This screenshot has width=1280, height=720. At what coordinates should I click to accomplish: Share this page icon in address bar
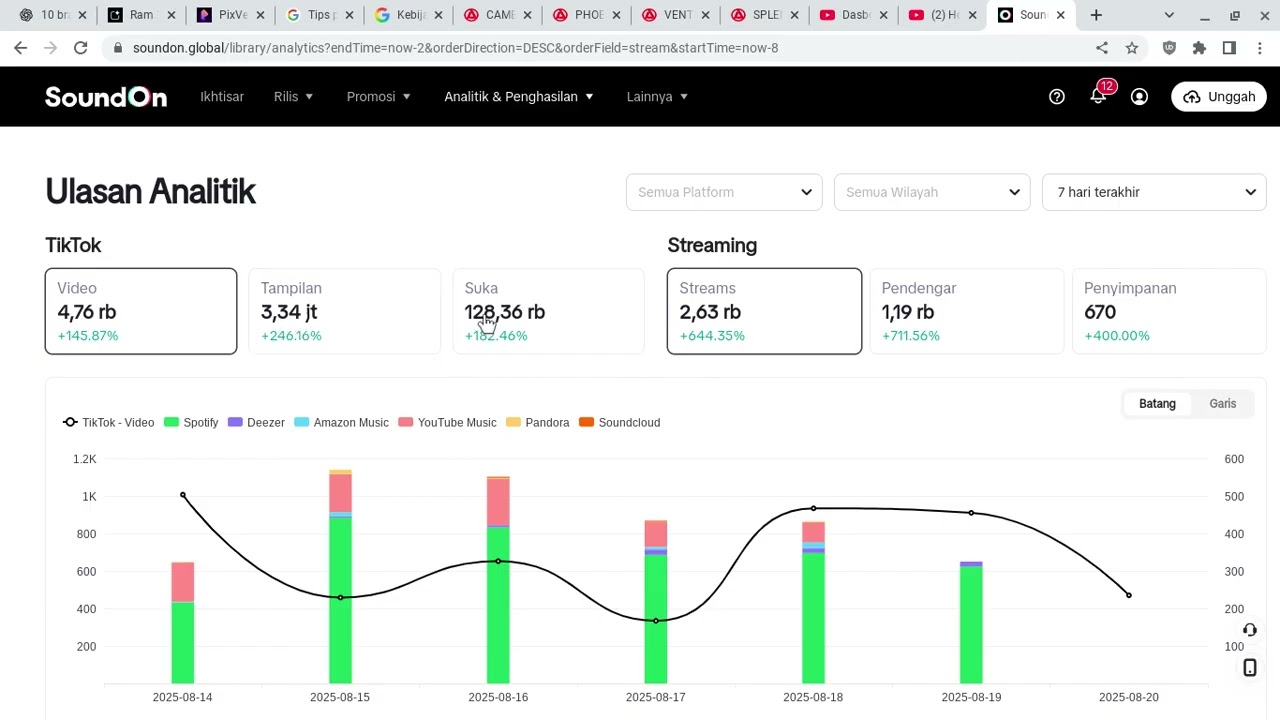pos(1102,48)
